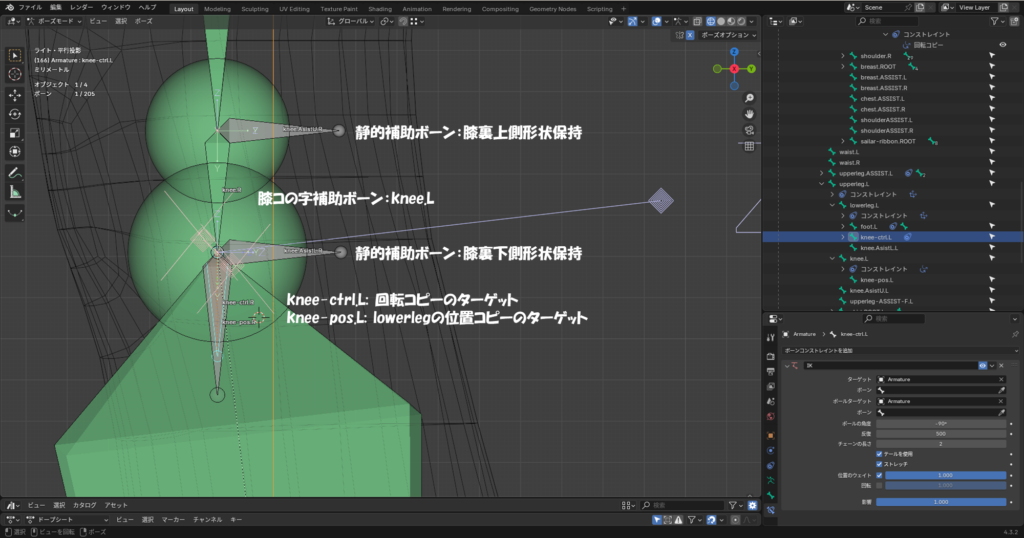Open the Tool properties tab icon
This screenshot has width=1024, height=538.
[x=770, y=338]
